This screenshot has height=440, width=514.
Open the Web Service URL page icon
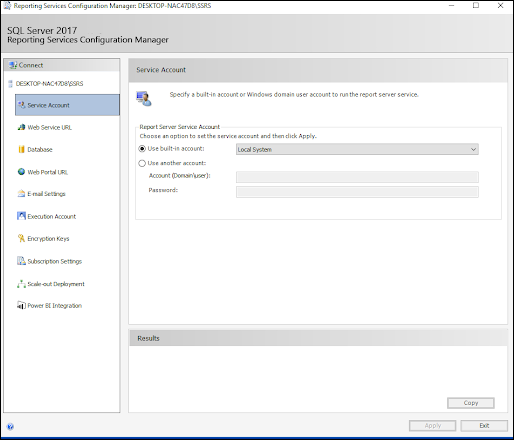tap(21, 127)
